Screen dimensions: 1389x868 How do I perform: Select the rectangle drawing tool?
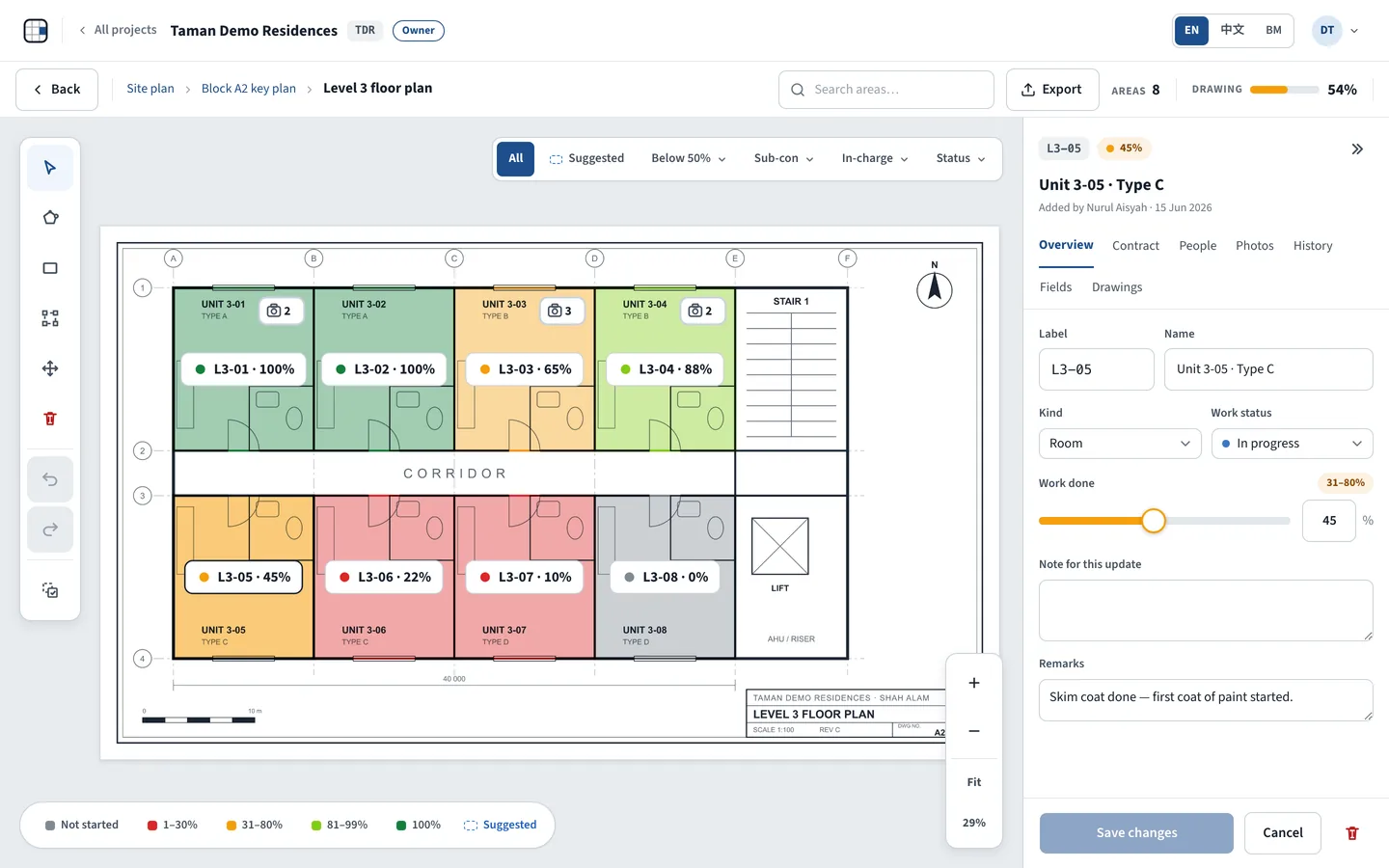[x=50, y=268]
